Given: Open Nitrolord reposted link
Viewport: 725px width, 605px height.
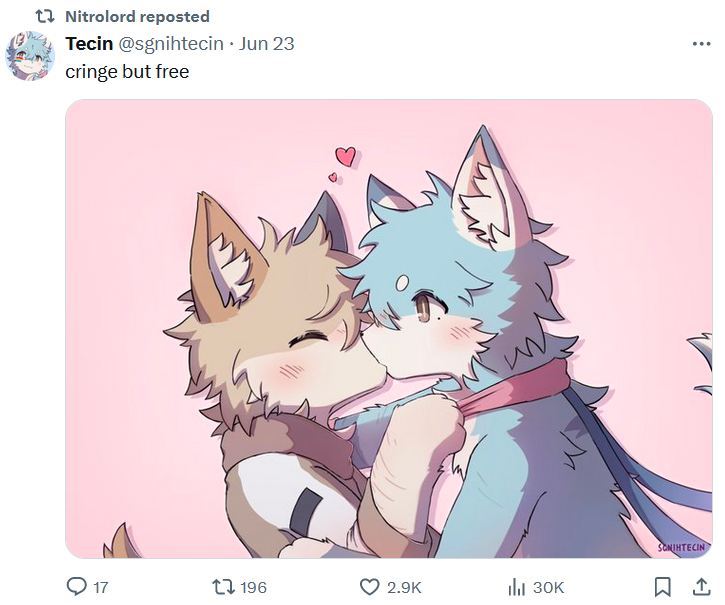Looking at the screenshot, I should point(137,17).
